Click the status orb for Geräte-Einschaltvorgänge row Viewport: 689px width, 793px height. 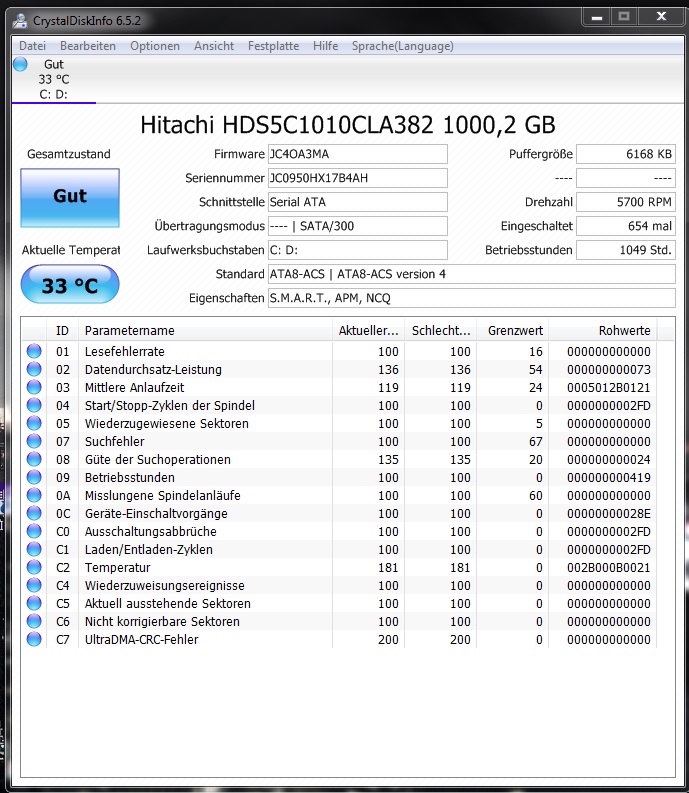(x=34, y=513)
